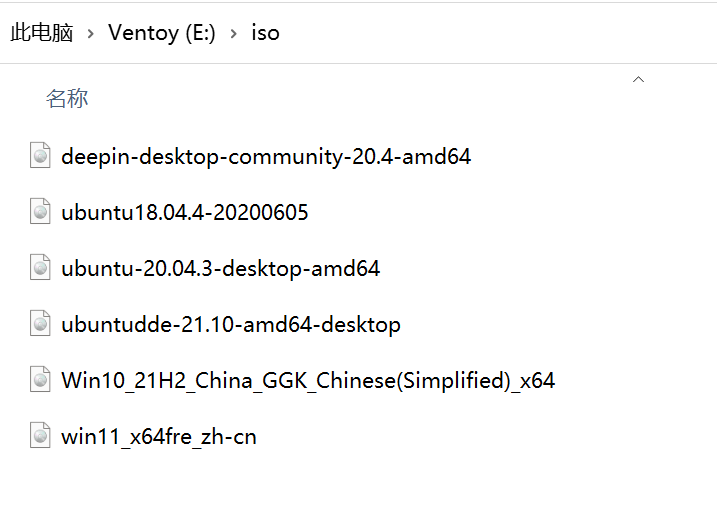717x528 pixels.
Task: Click the ubuntu-20.04.3-desktop-amd64 disc icon
Action: (40, 267)
